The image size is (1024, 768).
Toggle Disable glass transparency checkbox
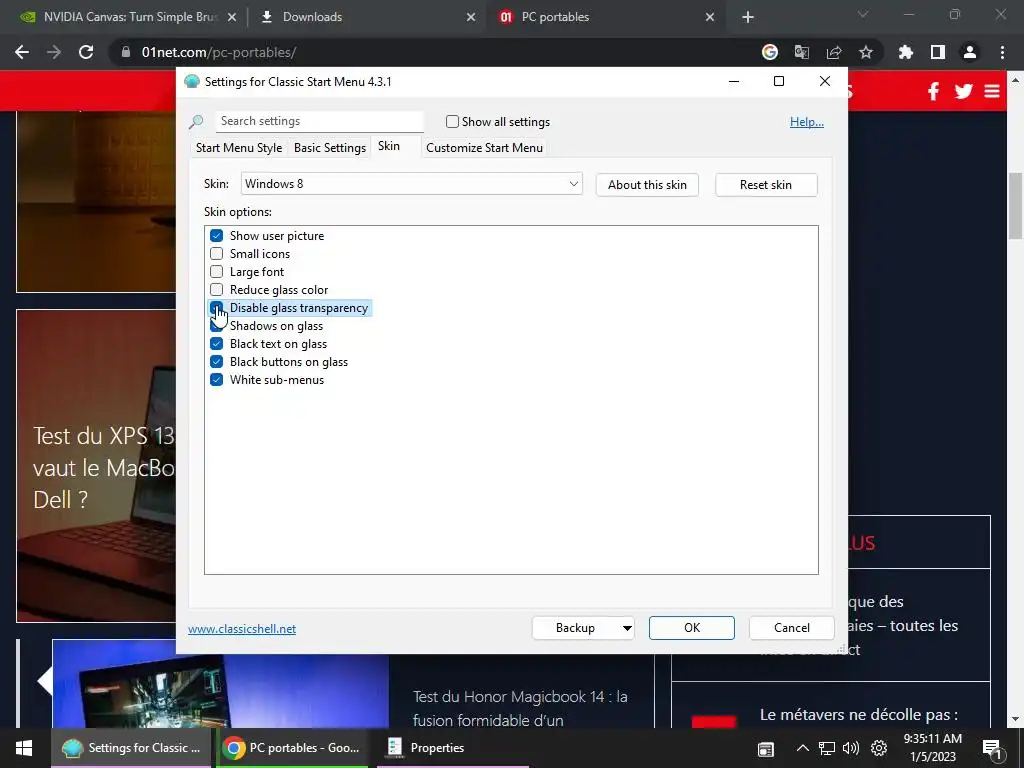pyautogui.click(x=216, y=308)
